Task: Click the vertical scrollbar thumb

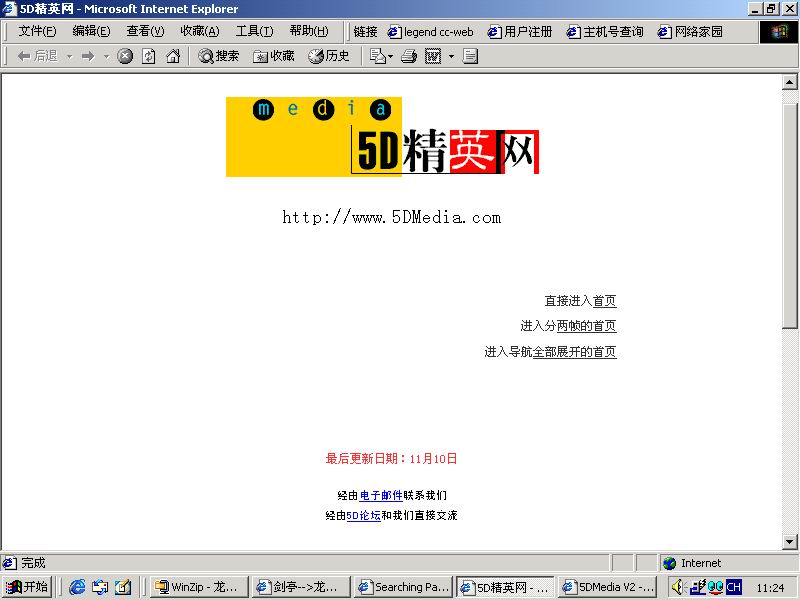Action: click(790, 215)
